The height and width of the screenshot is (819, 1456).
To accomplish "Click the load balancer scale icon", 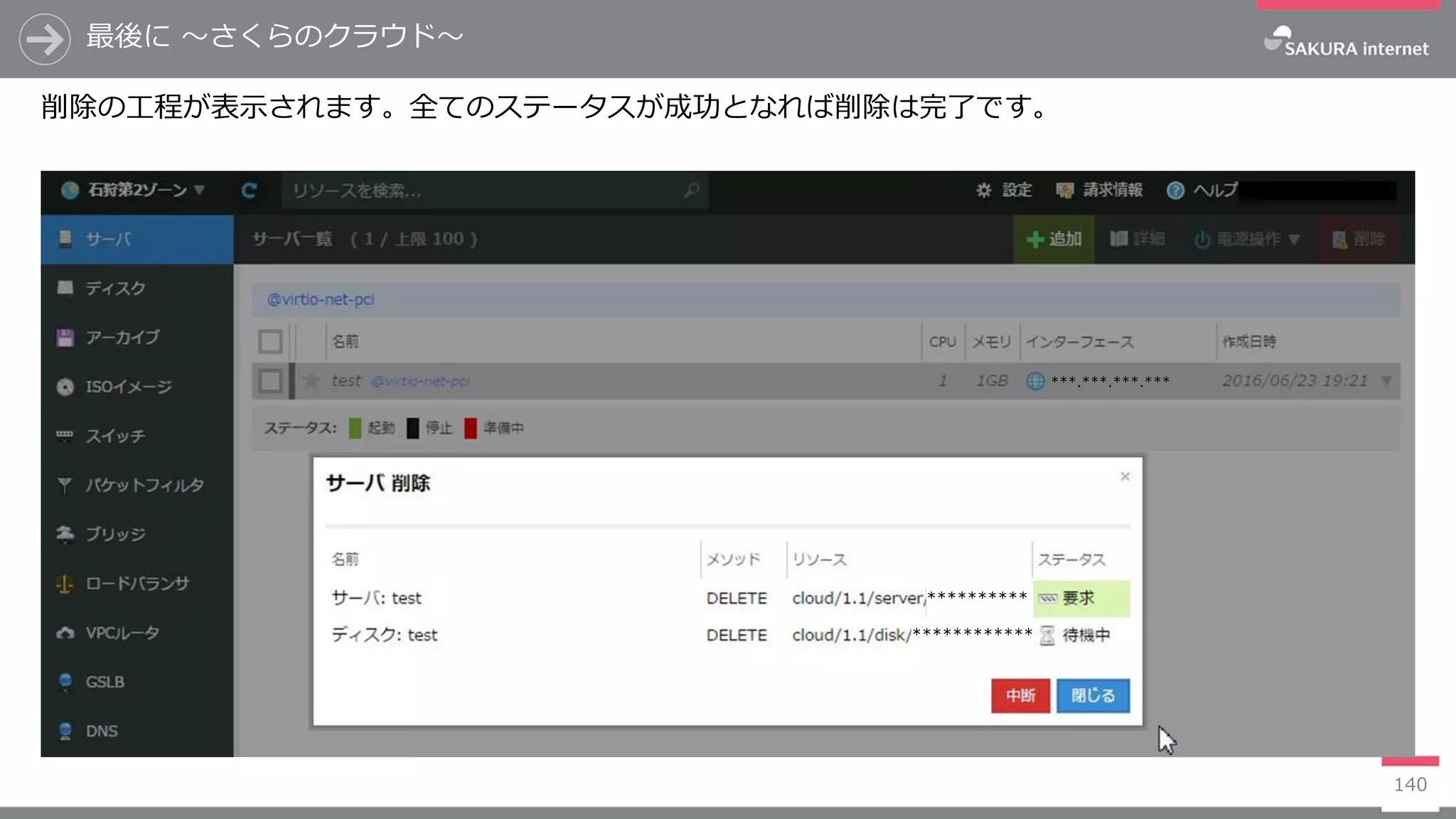I will pos(65,584).
